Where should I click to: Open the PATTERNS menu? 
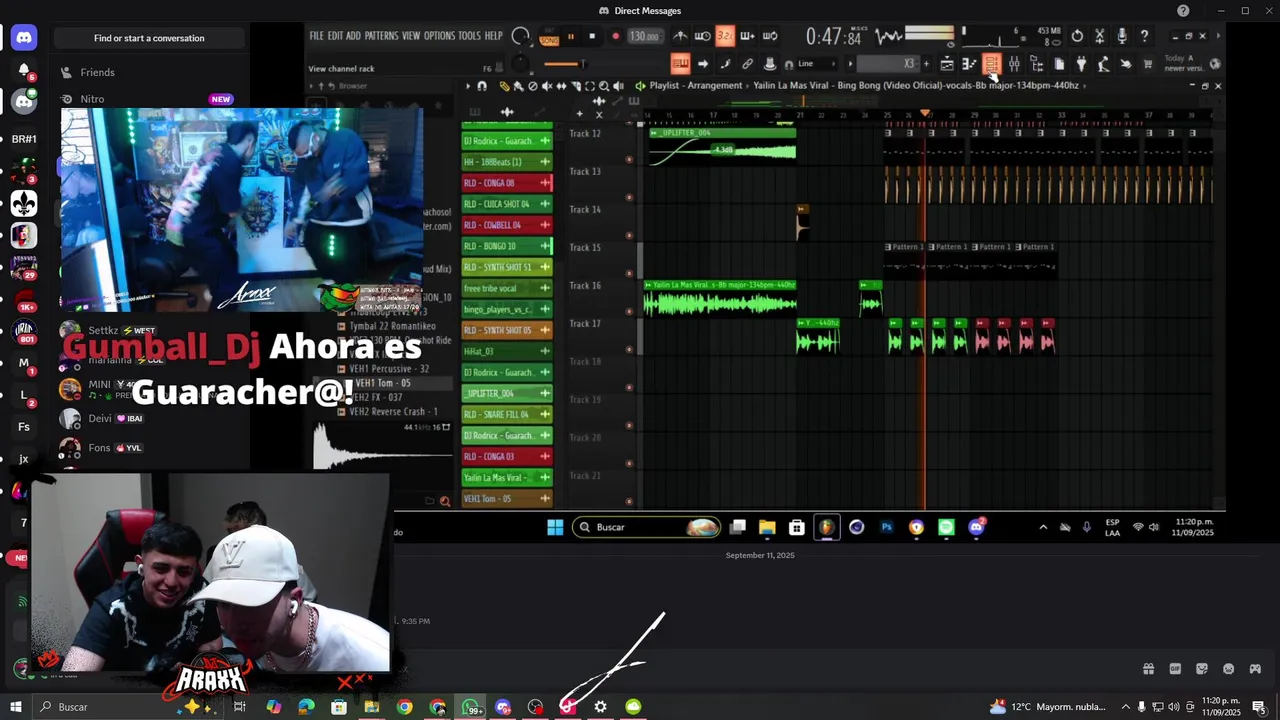381,36
